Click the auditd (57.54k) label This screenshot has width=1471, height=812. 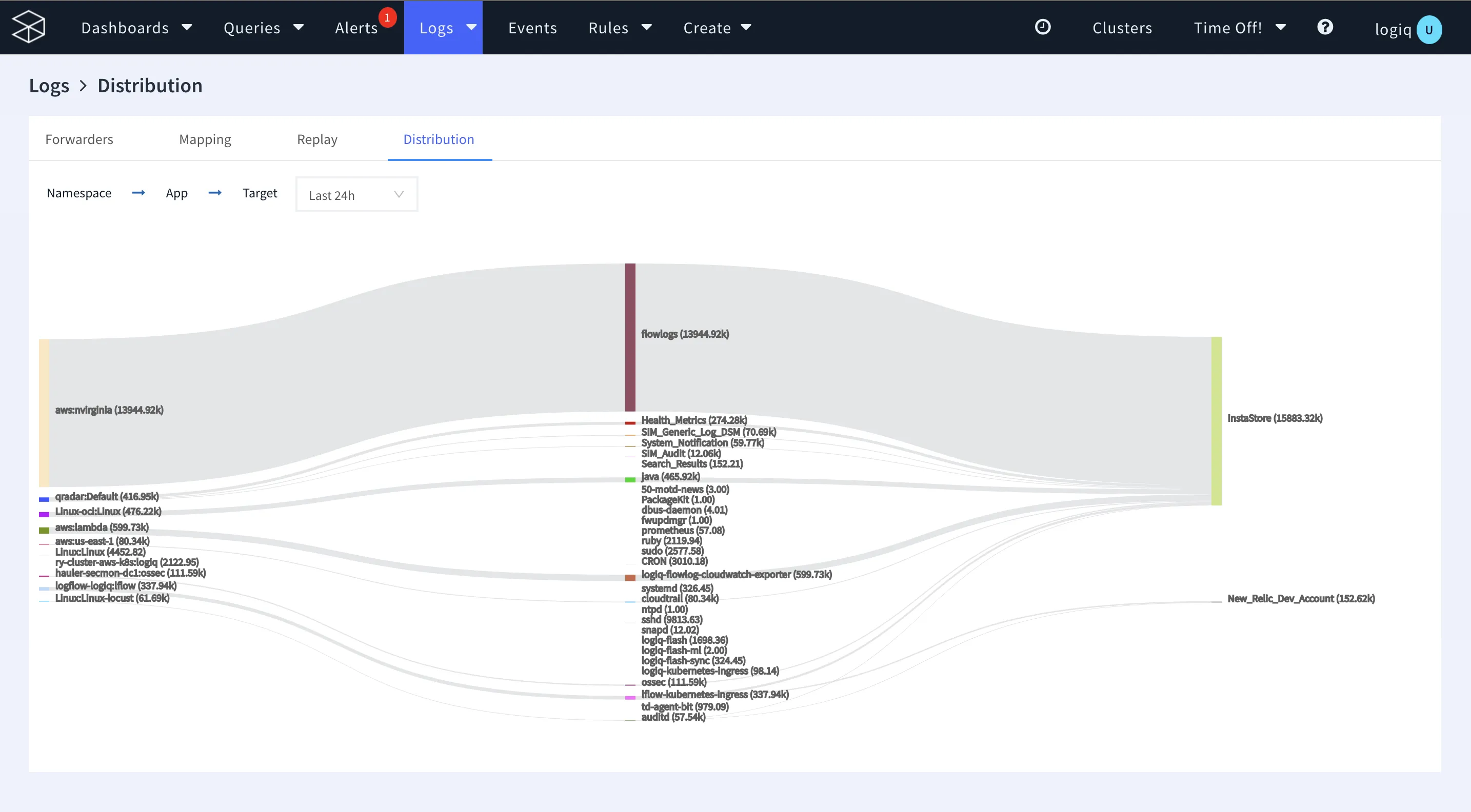pyautogui.click(x=673, y=717)
